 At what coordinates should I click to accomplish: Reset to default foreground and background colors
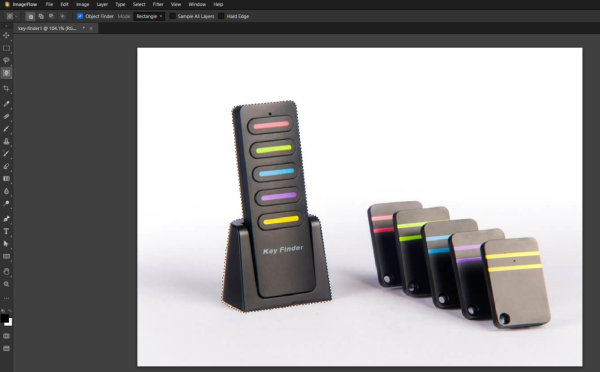click(x=3, y=311)
